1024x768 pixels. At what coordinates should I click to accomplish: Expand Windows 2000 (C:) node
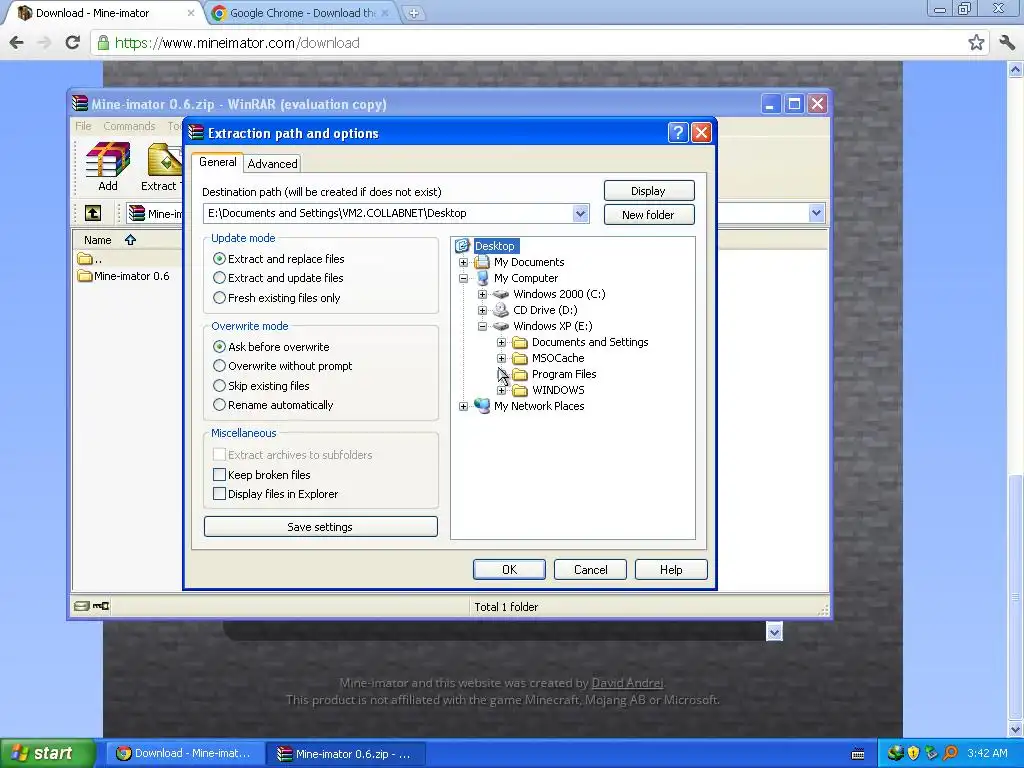(x=482, y=294)
